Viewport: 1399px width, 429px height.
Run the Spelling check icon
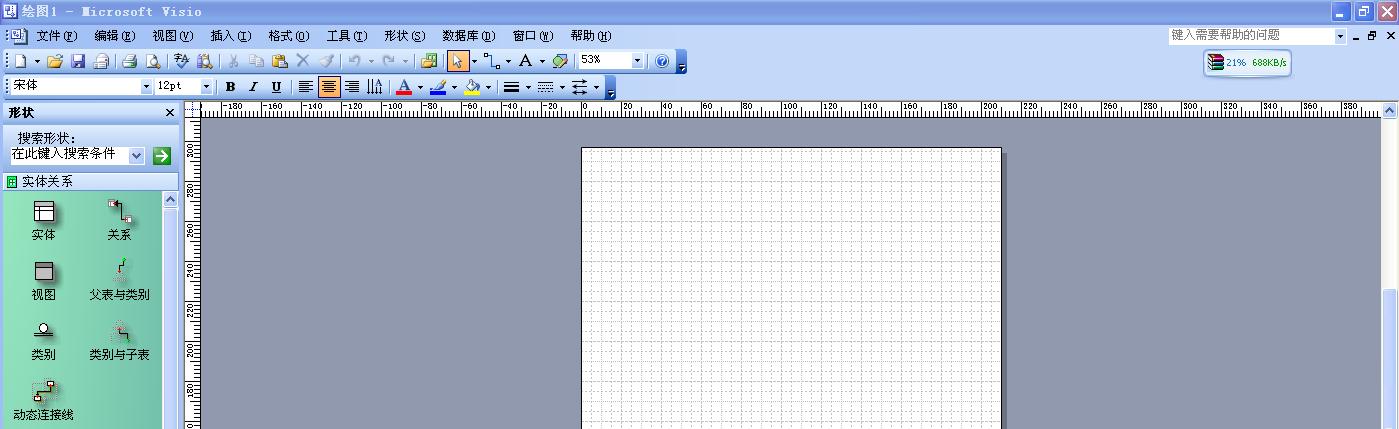click(x=182, y=61)
